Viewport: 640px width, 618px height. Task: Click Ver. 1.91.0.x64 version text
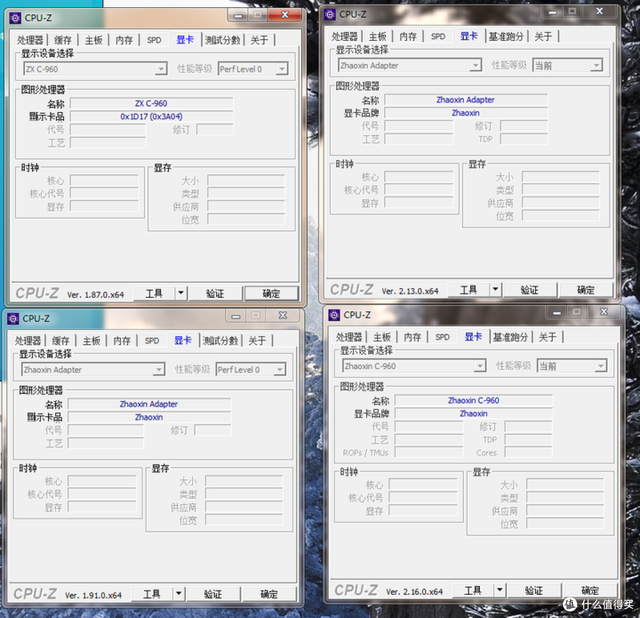tap(93, 595)
